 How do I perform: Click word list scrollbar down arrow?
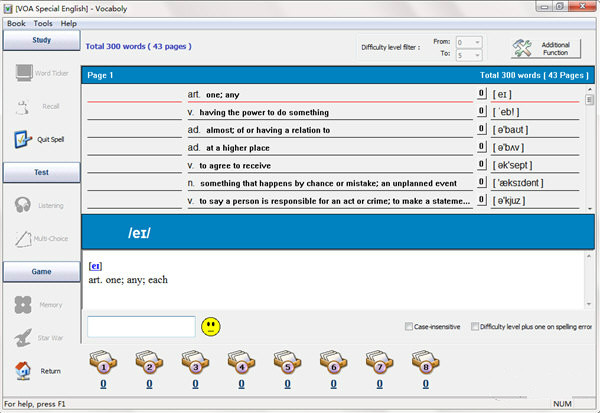(589, 209)
